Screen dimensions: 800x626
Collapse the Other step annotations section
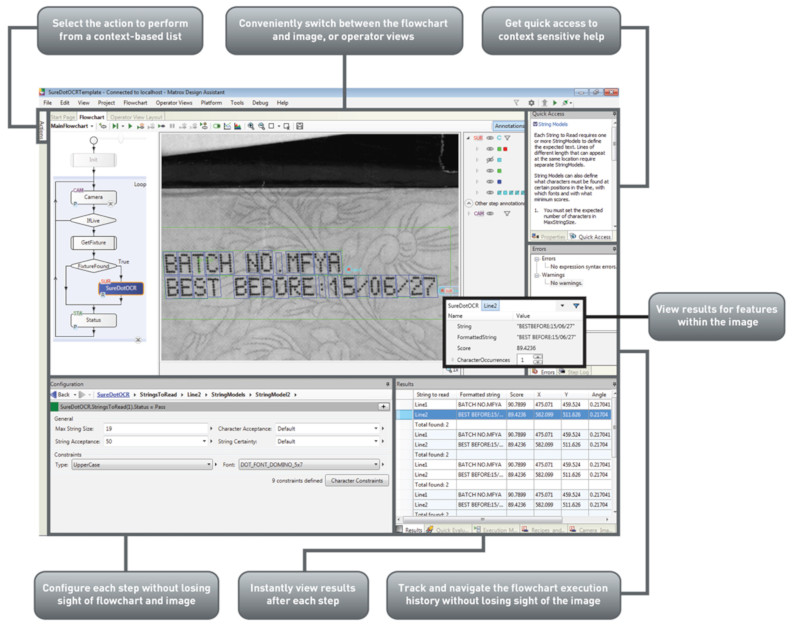point(469,203)
